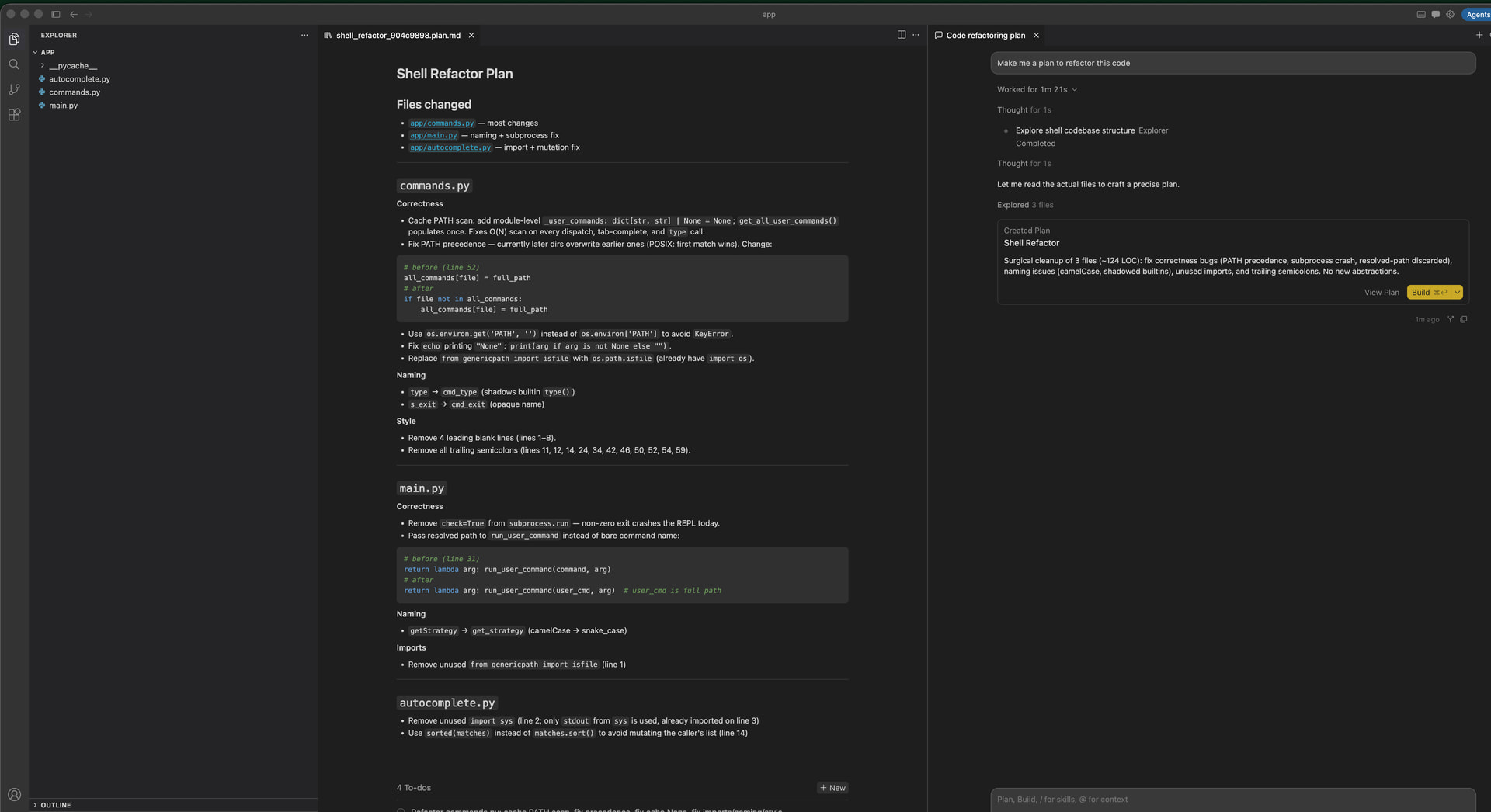Click the yellow Build button
This screenshot has height=812, width=1491.
click(1429, 293)
